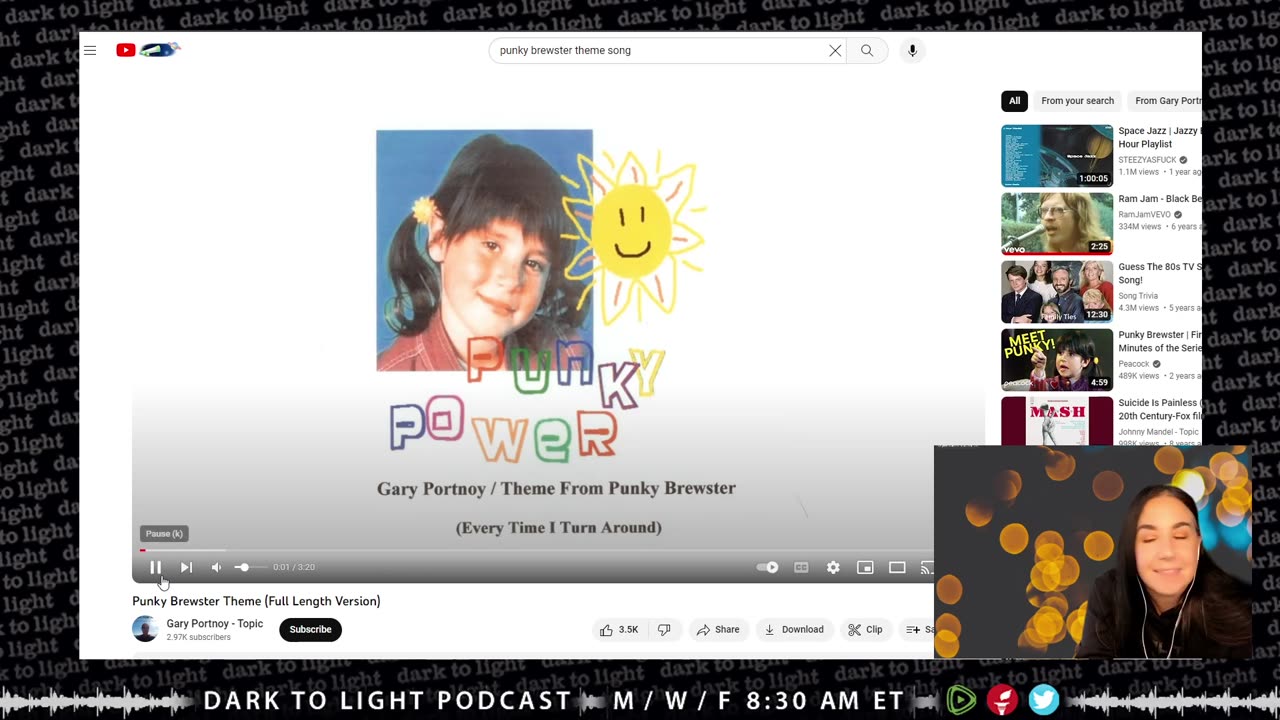Open MASH 'Suicide Is Painless' thumbnail
Image resolution: width=1280 pixels, height=720 pixels.
(x=1057, y=421)
